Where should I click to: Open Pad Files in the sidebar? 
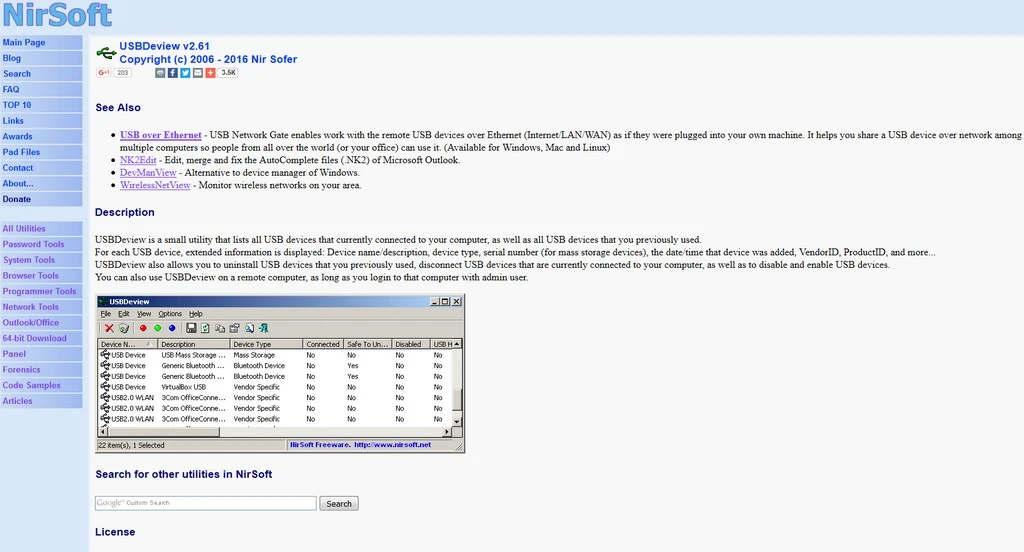41,152
